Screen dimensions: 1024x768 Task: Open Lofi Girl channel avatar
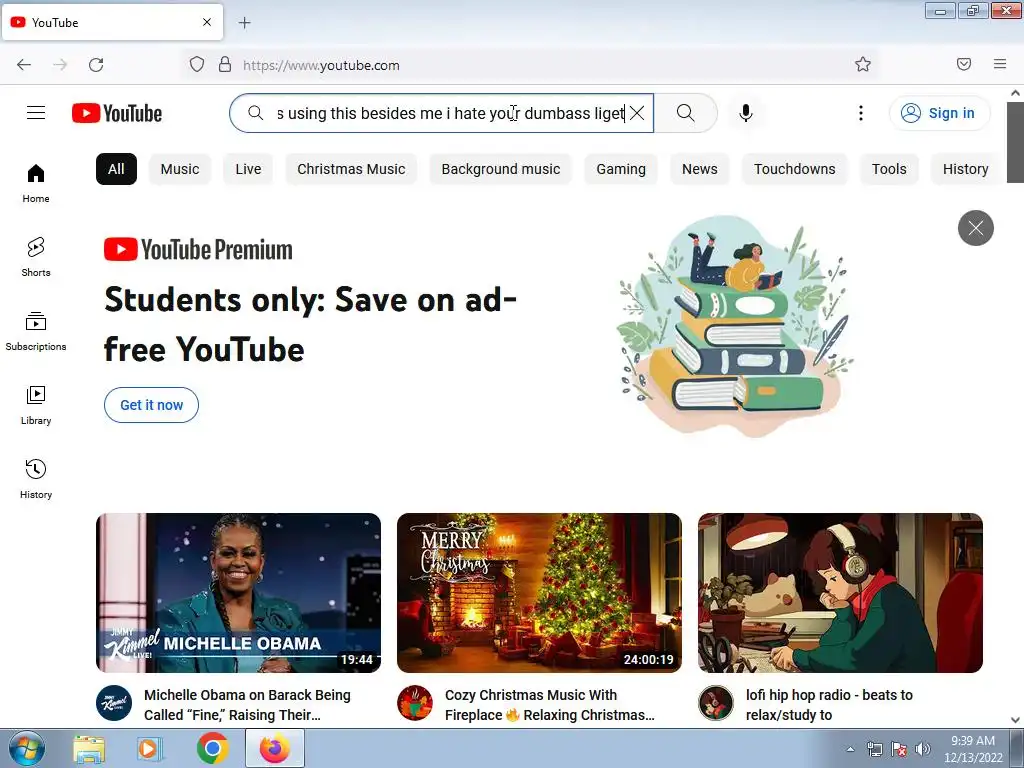pos(716,703)
